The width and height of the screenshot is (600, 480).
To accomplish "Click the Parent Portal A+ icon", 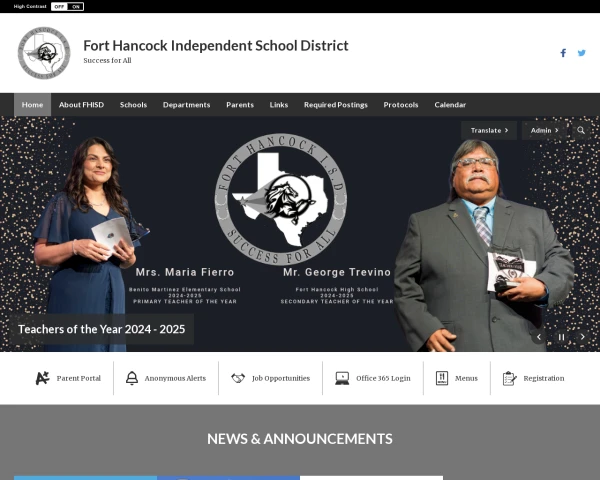I will coord(42,378).
